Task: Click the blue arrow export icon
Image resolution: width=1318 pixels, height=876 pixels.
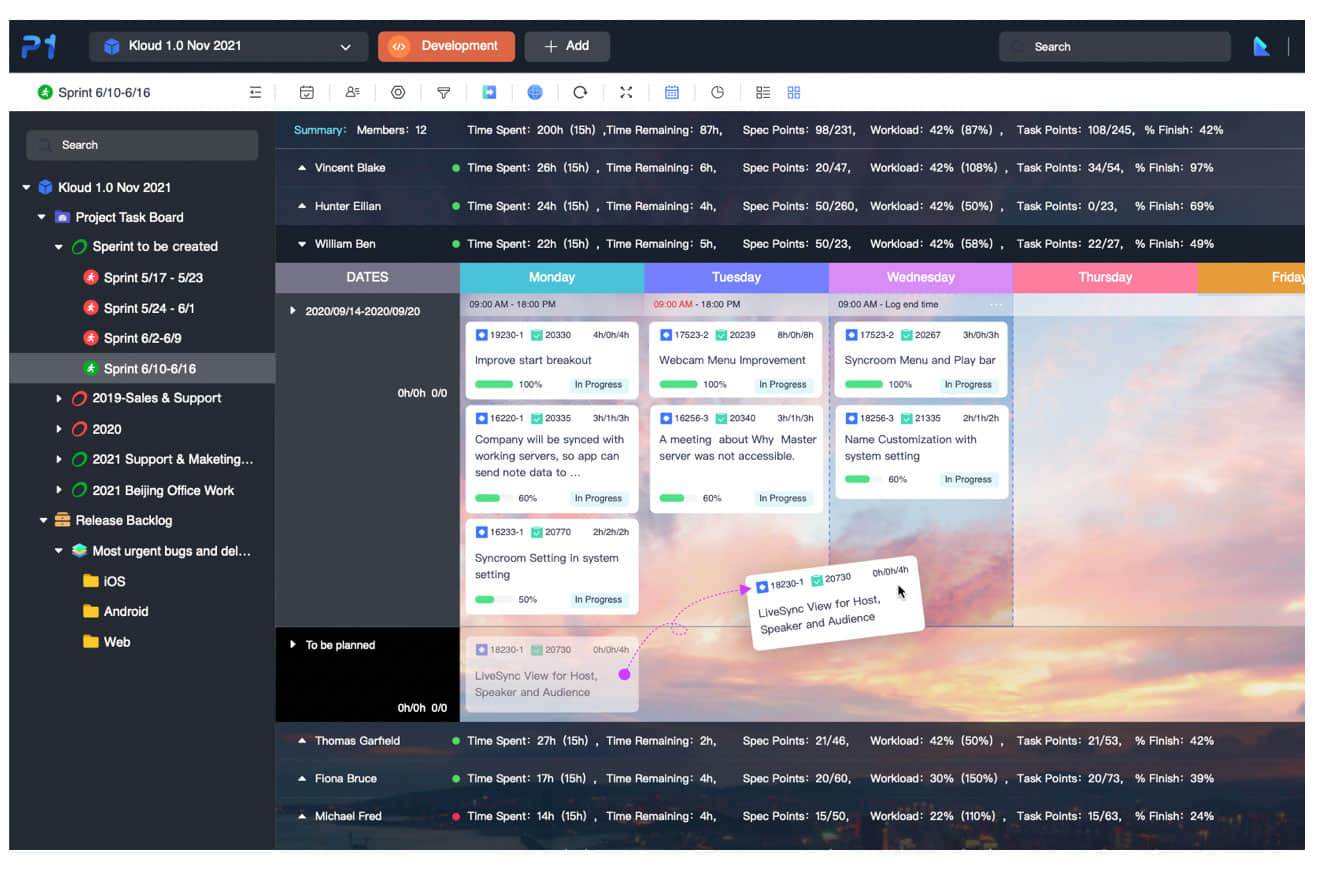Action: tap(489, 92)
